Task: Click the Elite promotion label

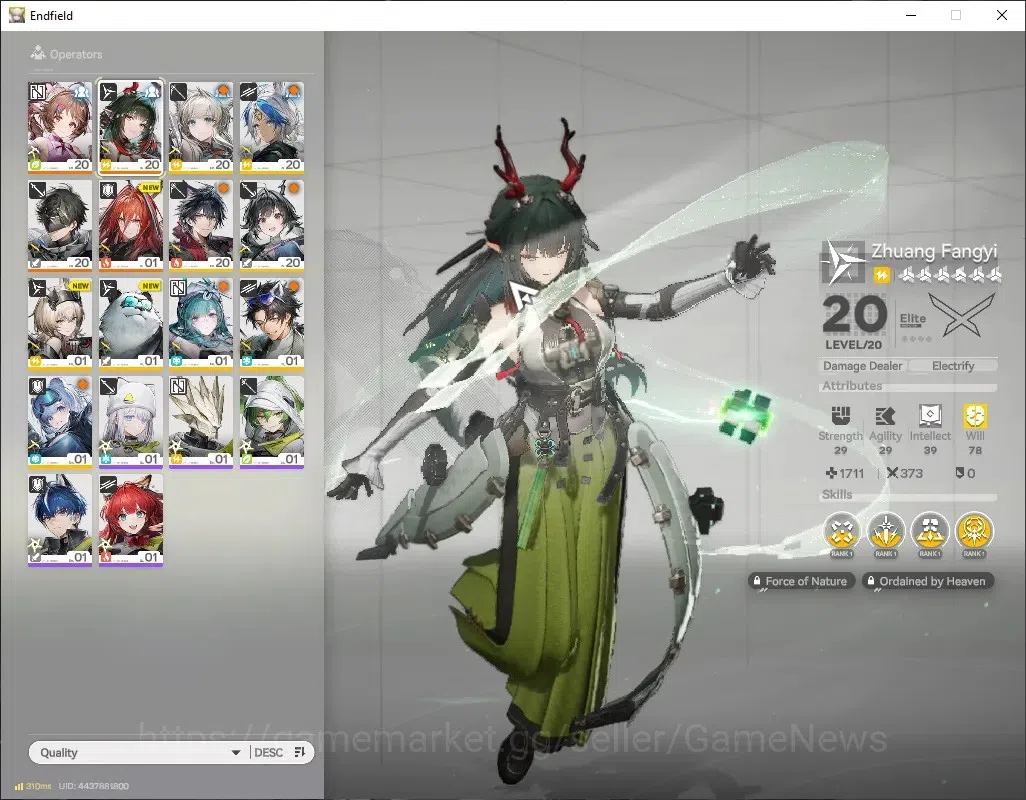Action: 913,318
